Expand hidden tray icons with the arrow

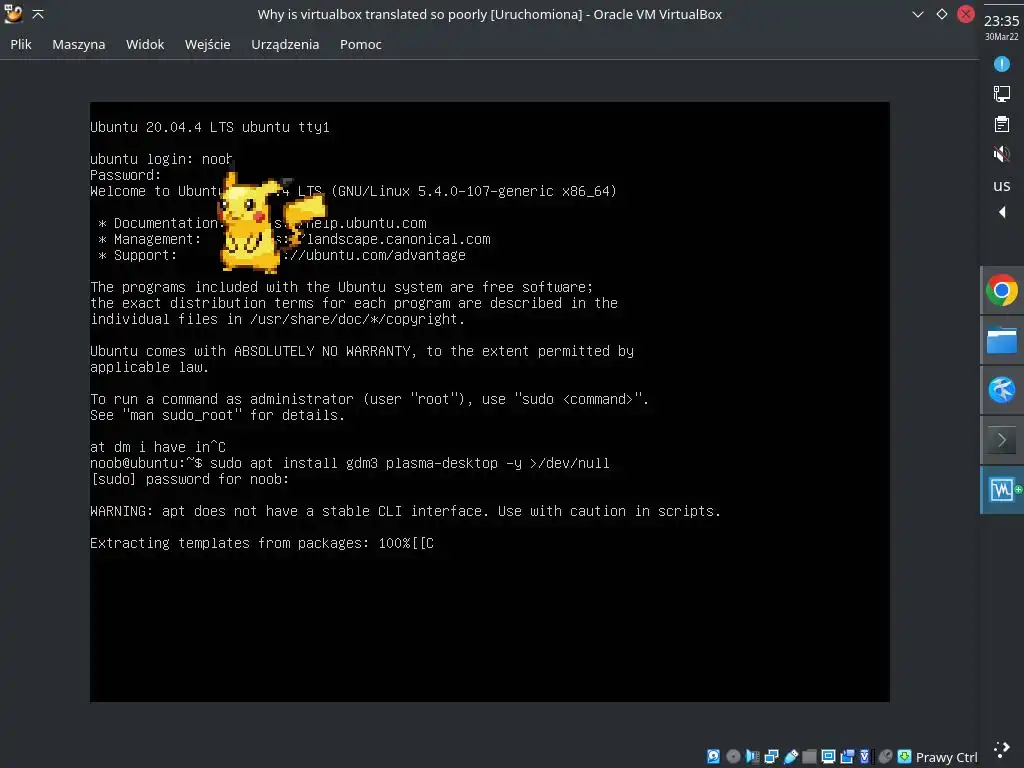[1002, 212]
